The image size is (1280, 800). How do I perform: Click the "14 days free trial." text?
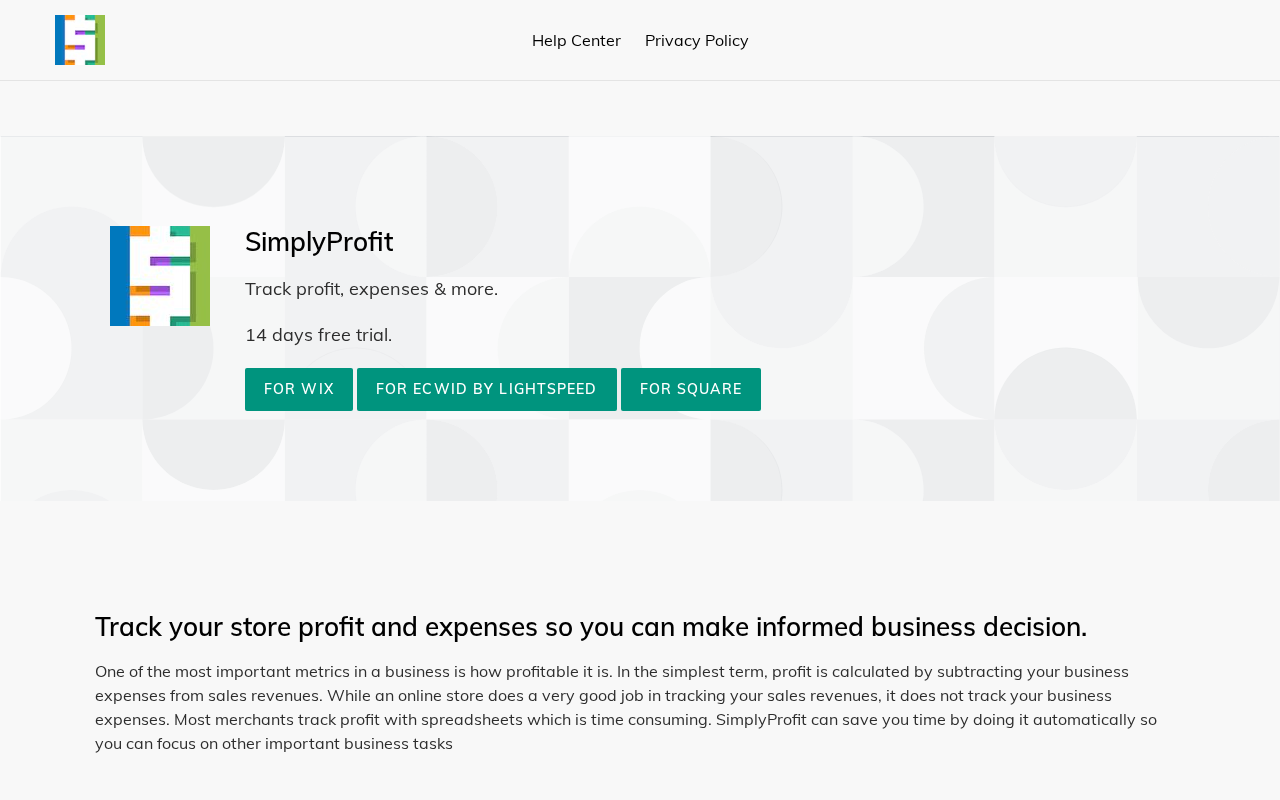point(319,335)
